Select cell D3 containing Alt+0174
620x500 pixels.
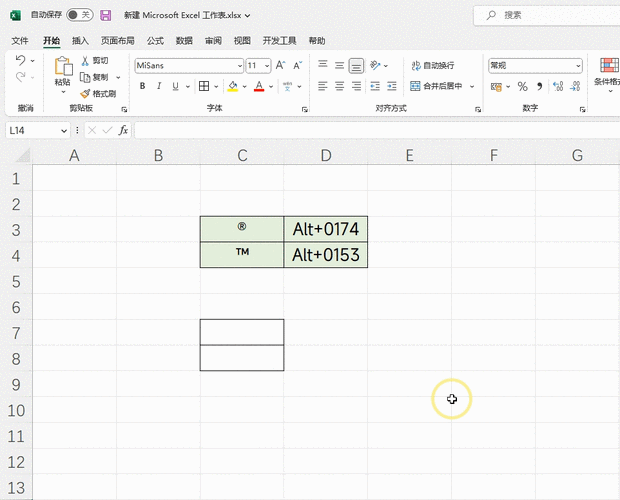pyautogui.click(x=325, y=229)
